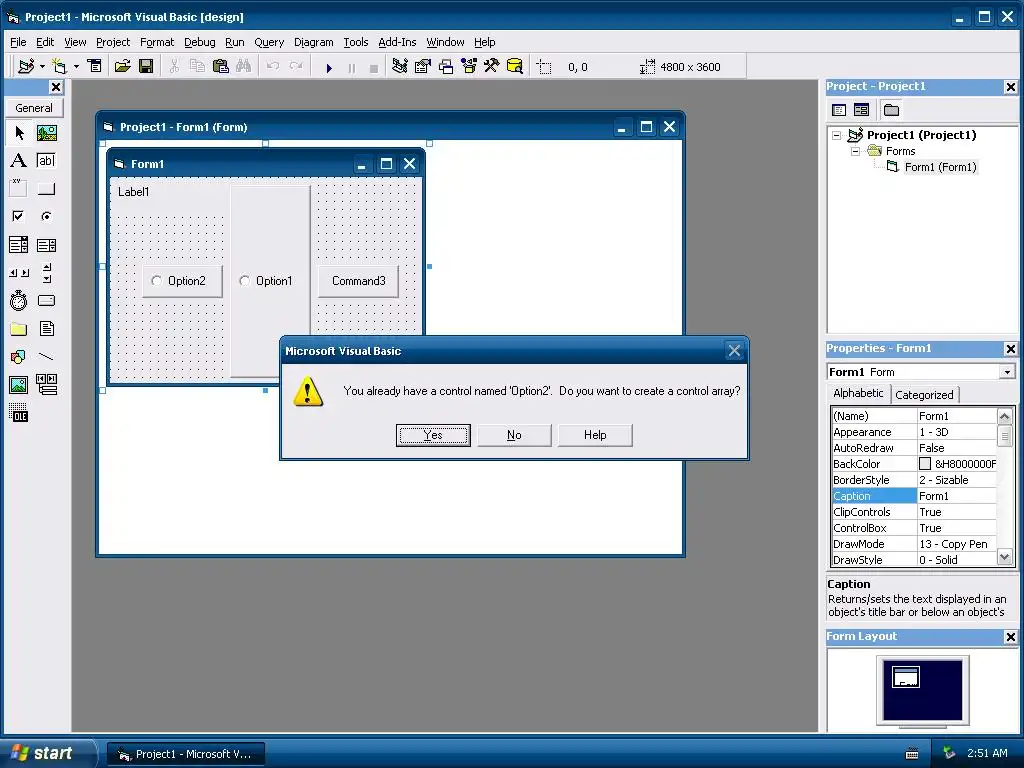The image size is (1024, 768).
Task: Open the Properties Window toolbar icon
Action: click(423, 67)
